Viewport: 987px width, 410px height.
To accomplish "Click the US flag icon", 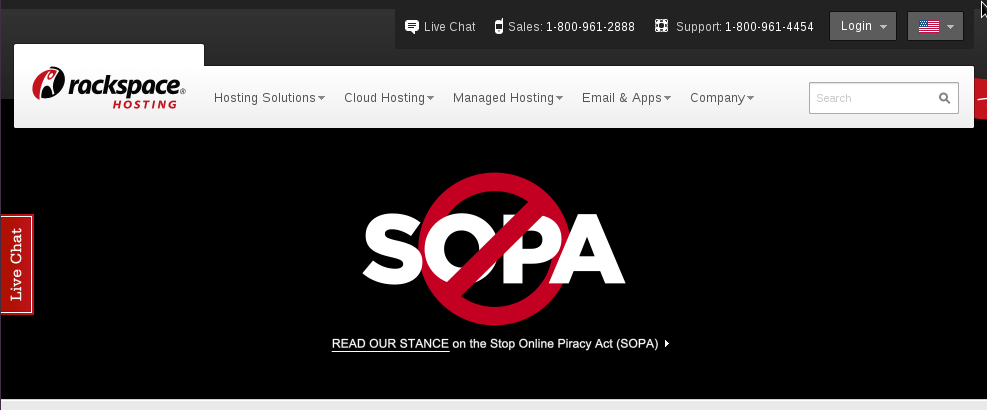I will [928, 27].
